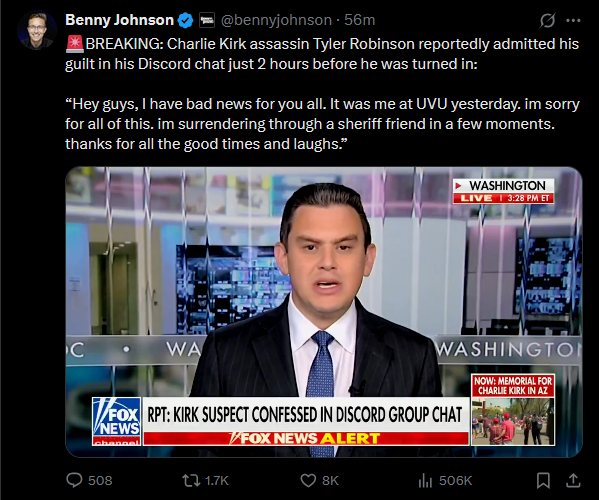Click the affiliate badge beside the verified check
The height and width of the screenshot is (500, 599).
click(x=207, y=20)
